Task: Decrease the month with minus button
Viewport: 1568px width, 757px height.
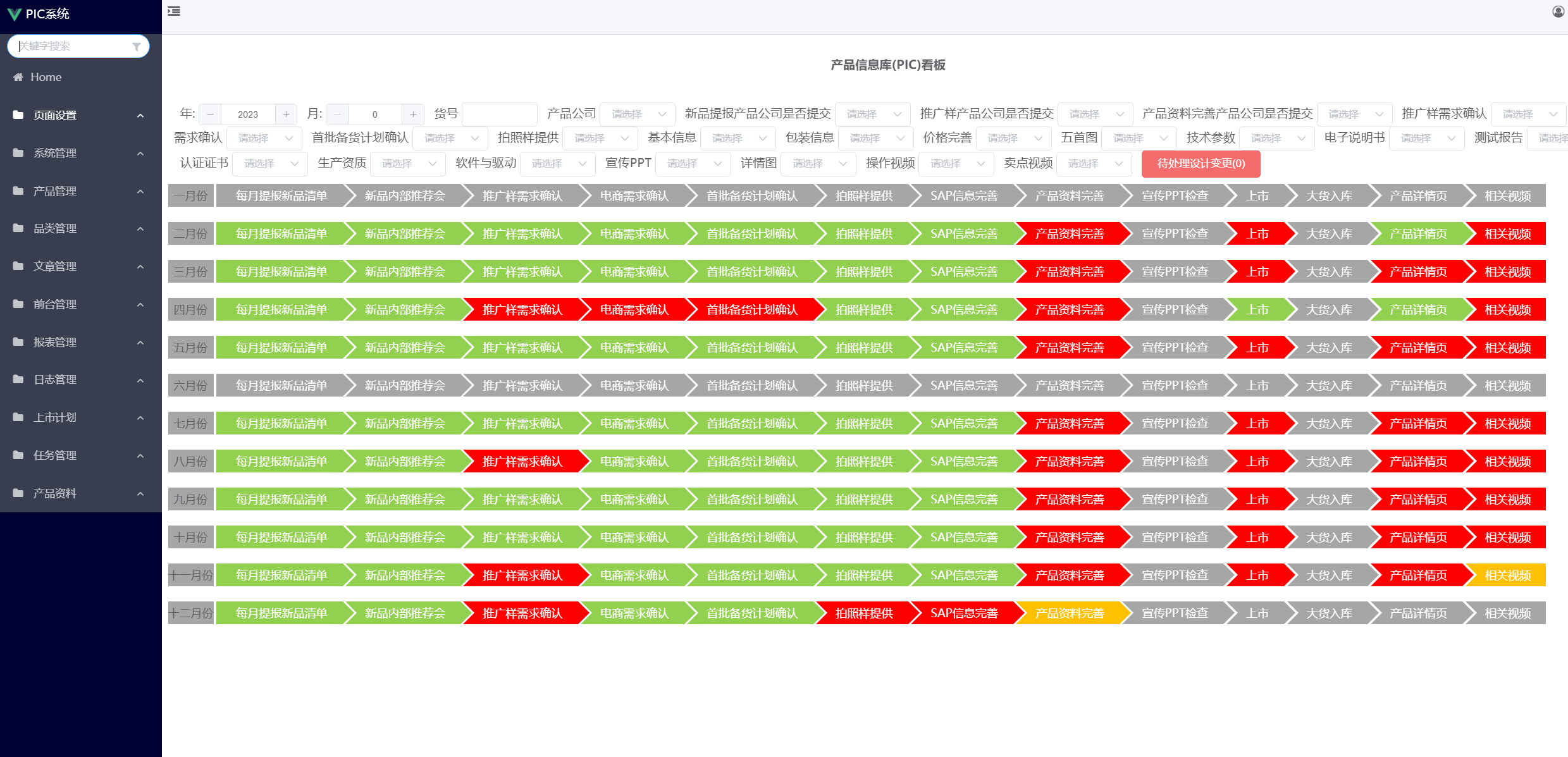Action: [x=337, y=114]
